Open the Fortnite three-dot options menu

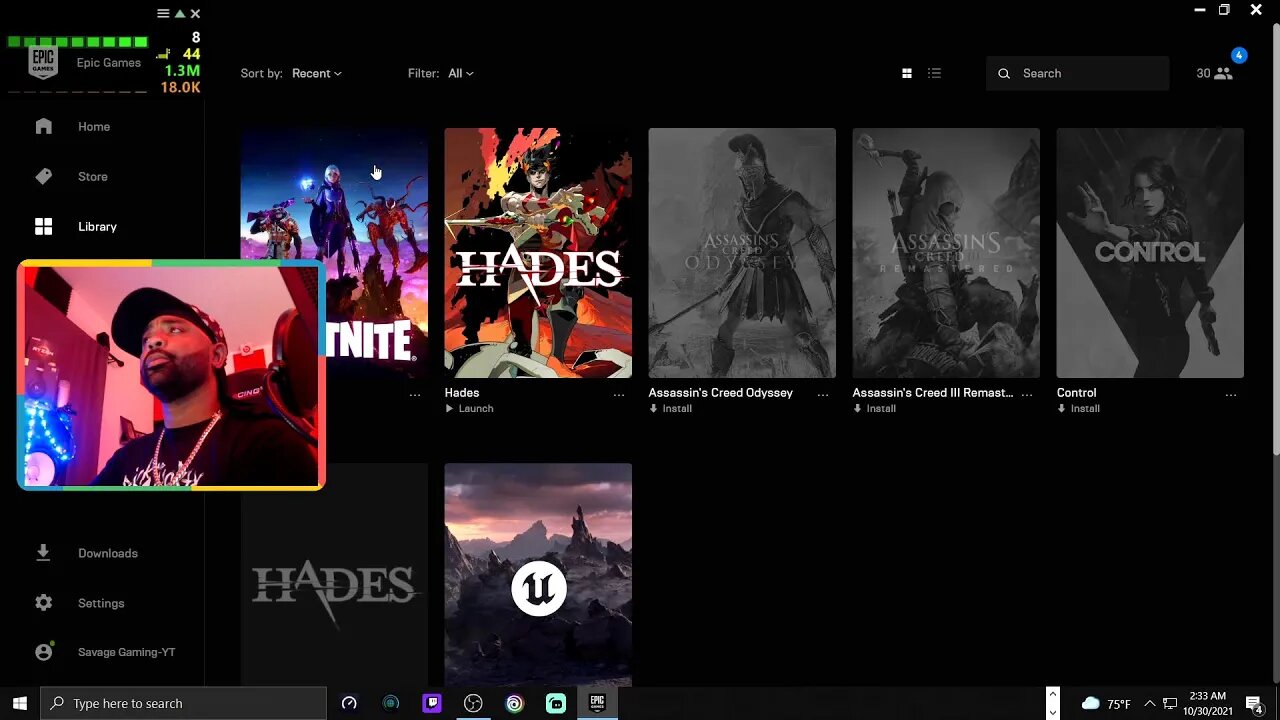[415, 395]
